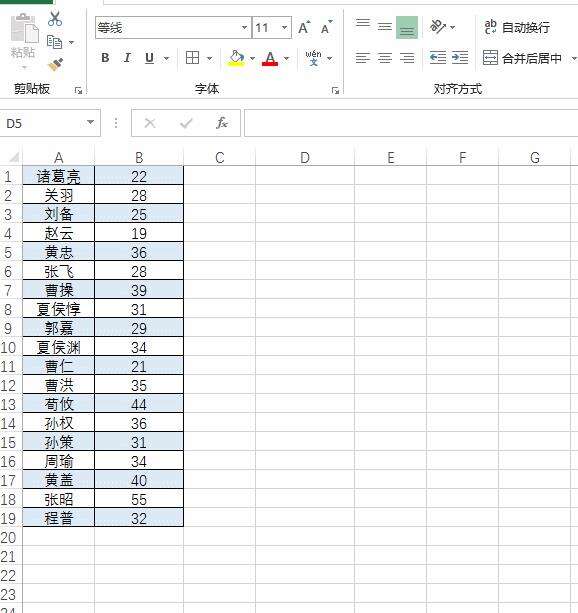
Task: Apply yellow fill color bucket
Action: pos(237,58)
